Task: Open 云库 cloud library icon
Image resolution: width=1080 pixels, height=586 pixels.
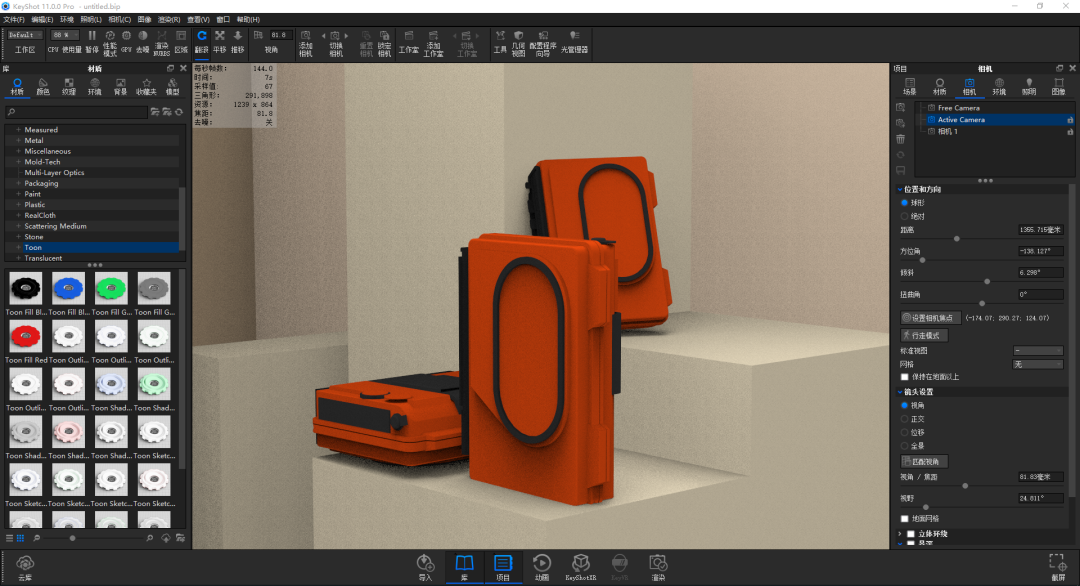Action: pos(25,566)
